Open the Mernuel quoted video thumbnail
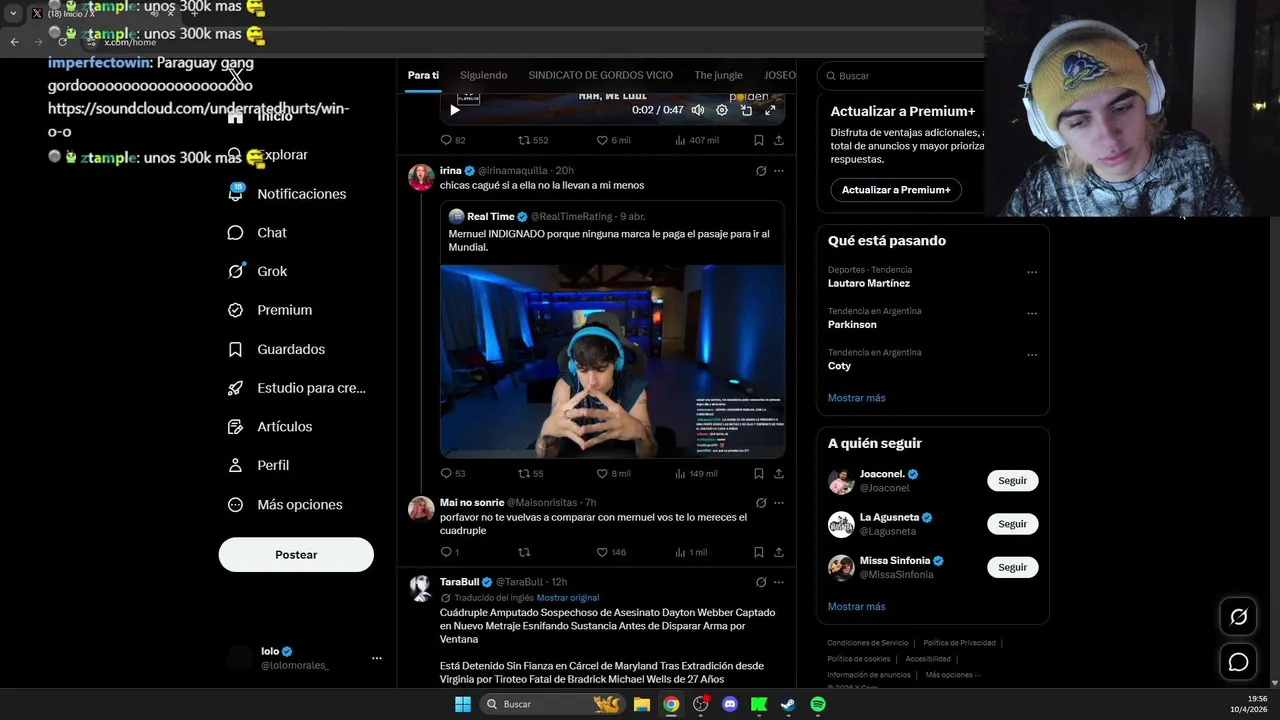This screenshot has height=720, width=1280. point(612,361)
